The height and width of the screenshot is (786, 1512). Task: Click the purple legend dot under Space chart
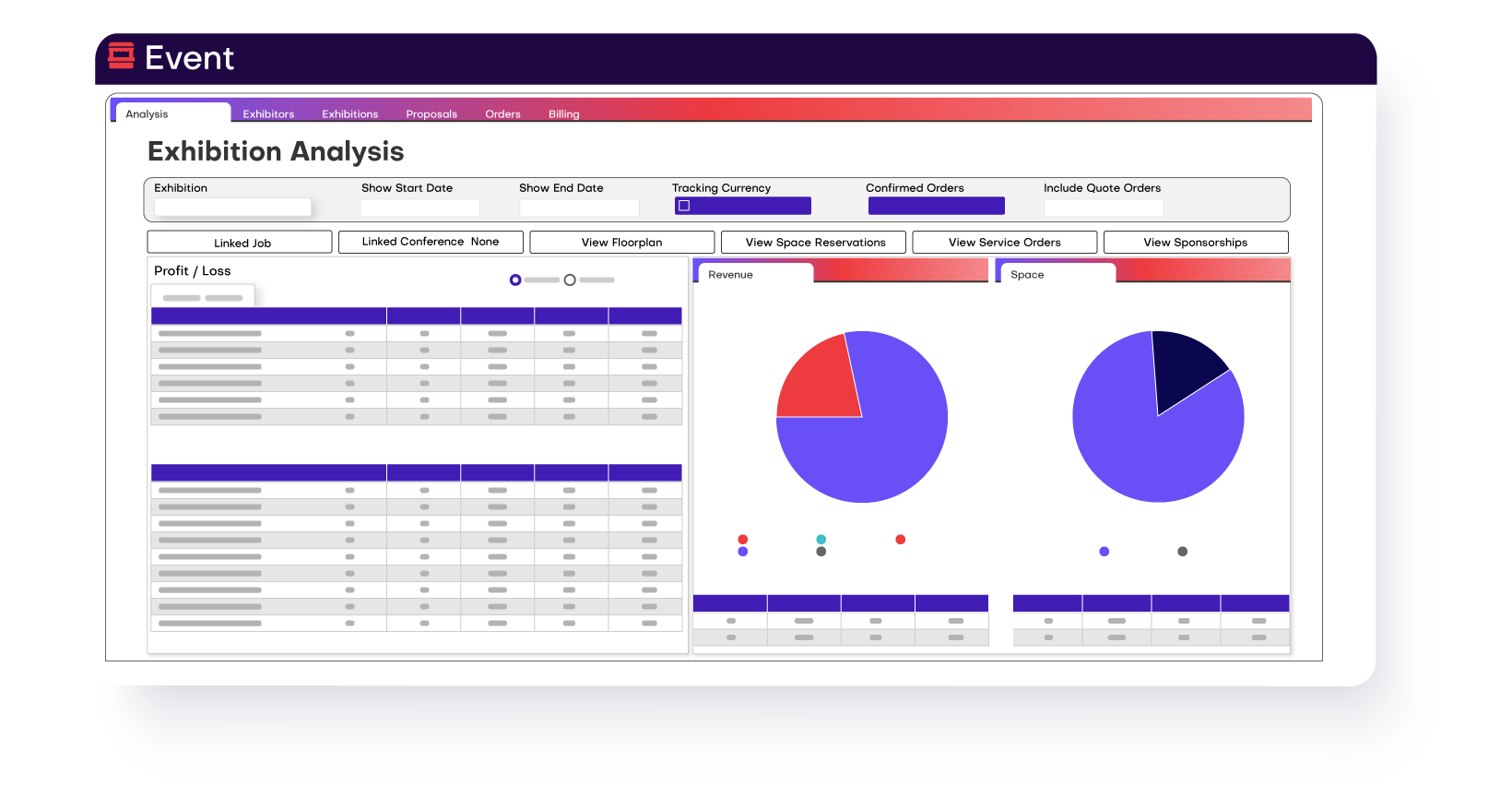pyautogui.click(x=1104, y=552)
